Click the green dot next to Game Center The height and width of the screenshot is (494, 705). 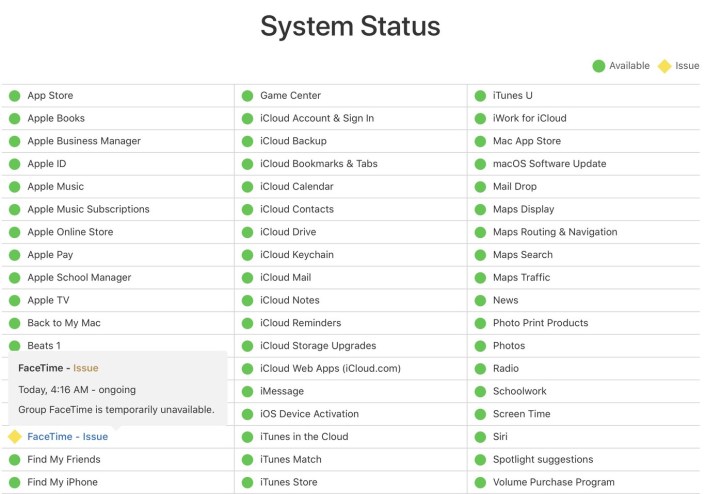[x=247, y=96]
